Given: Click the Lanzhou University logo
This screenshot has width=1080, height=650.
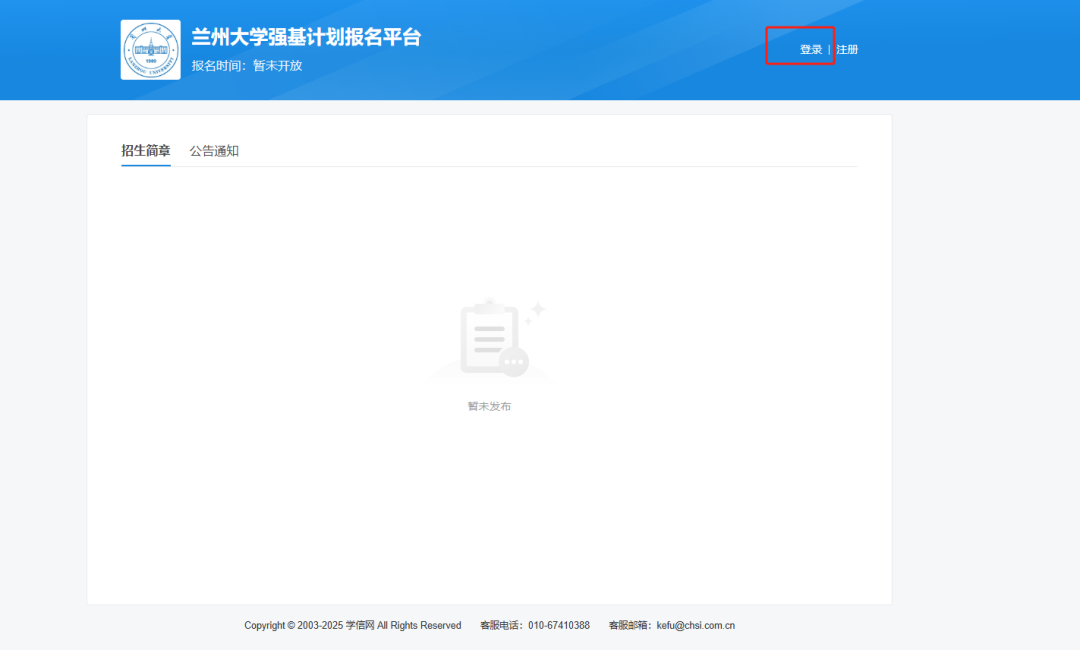Looking at the screenshot, I should [150, 50].
